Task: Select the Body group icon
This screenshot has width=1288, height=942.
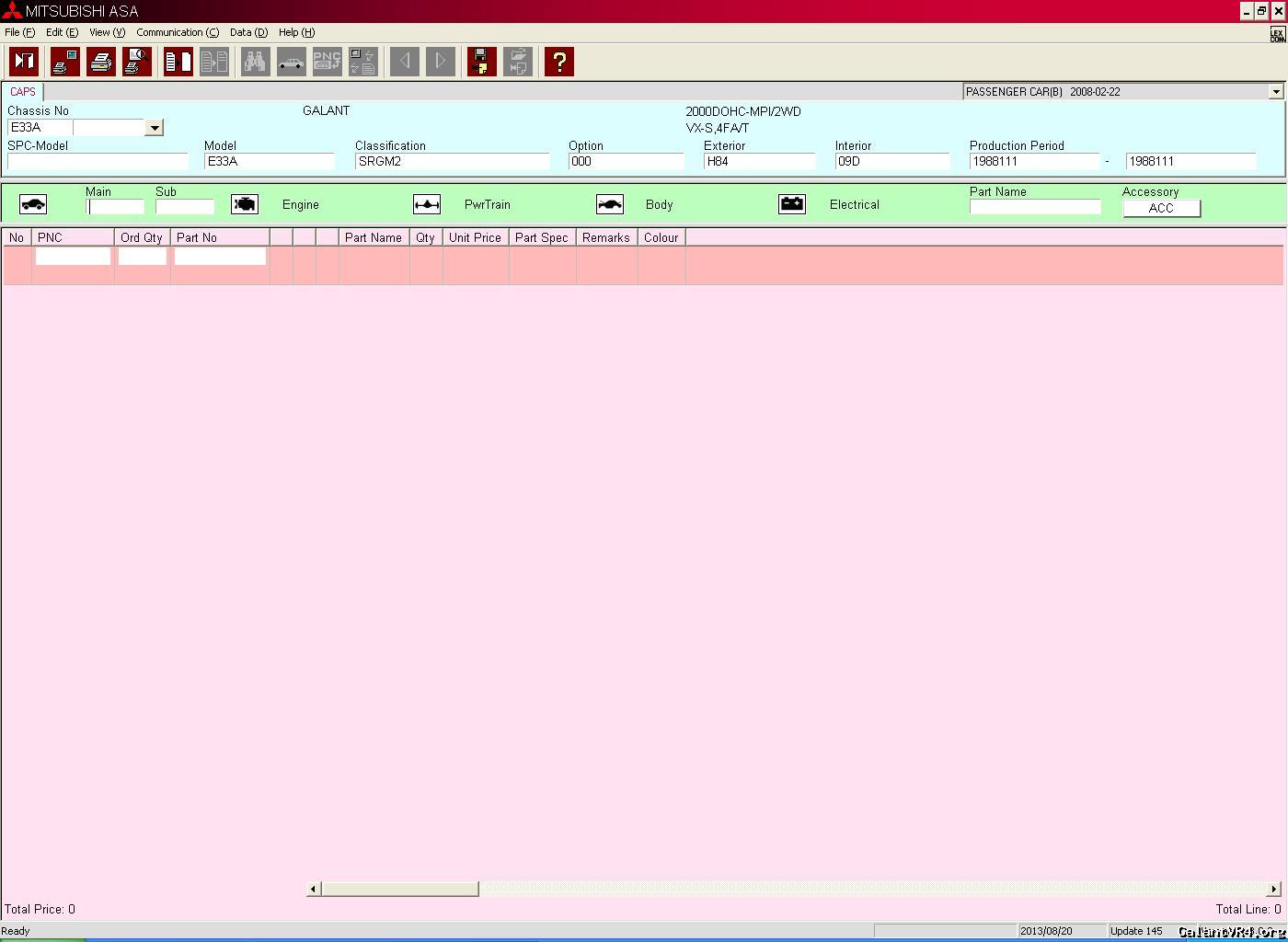Action: pyautogui.click(x=610, y=204)
